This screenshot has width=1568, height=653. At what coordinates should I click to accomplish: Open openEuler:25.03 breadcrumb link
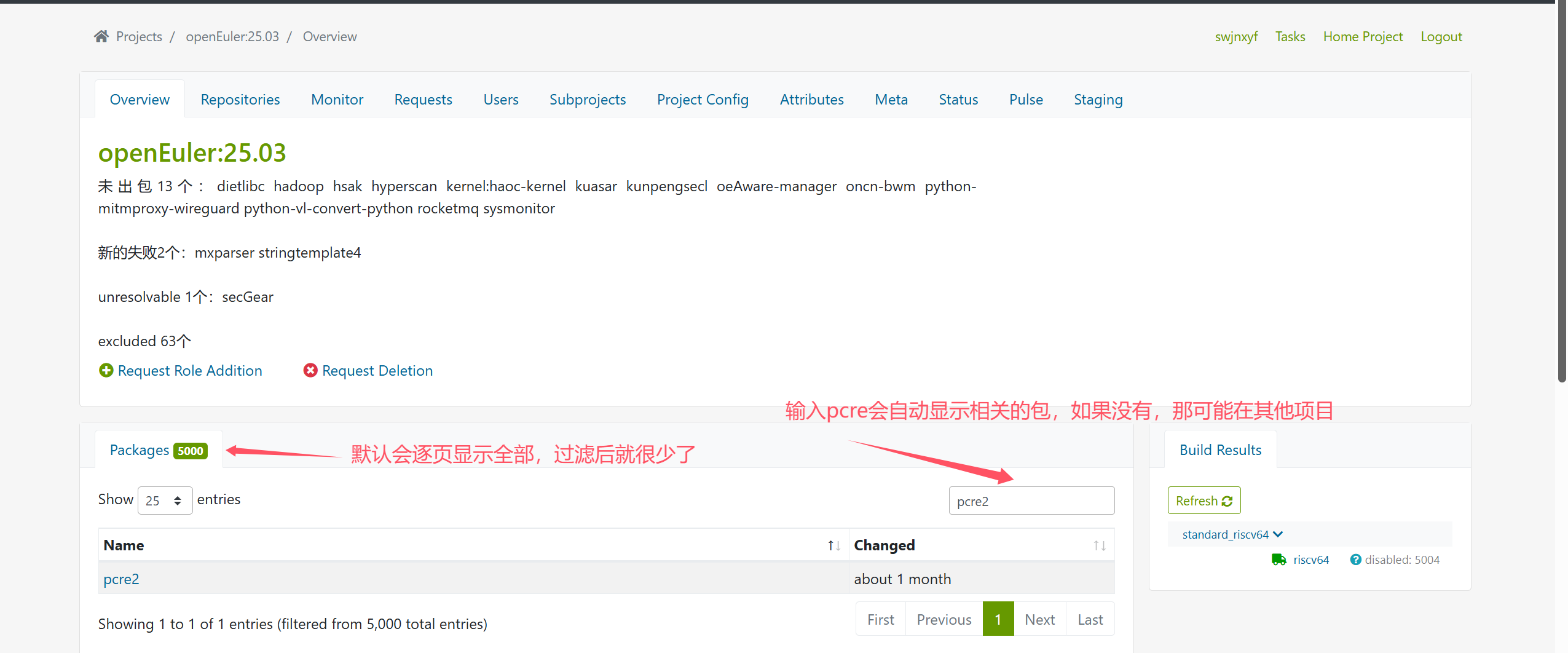[x=232, y=36]
